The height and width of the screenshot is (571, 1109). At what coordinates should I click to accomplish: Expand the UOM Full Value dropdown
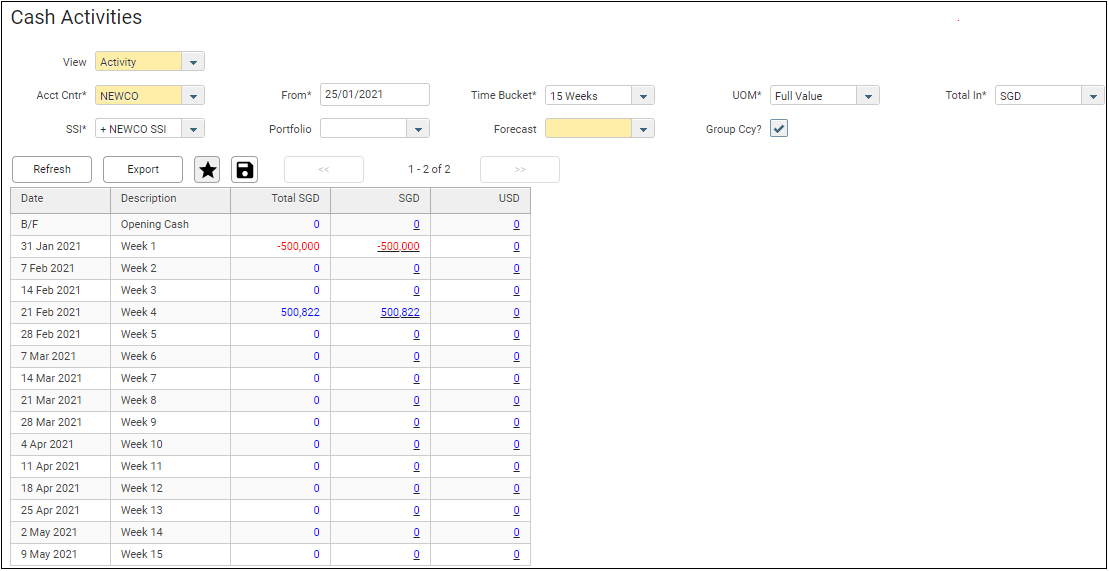[x=869, y=96]
